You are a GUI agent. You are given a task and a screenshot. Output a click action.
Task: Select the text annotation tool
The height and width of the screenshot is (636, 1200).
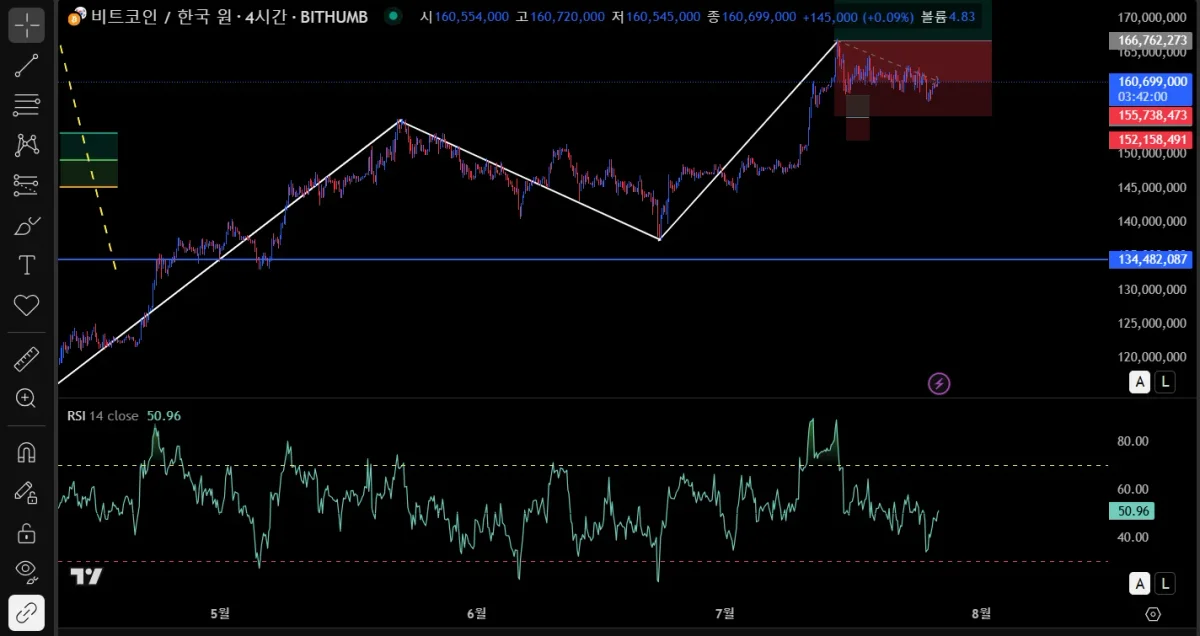tap(26, 265)
